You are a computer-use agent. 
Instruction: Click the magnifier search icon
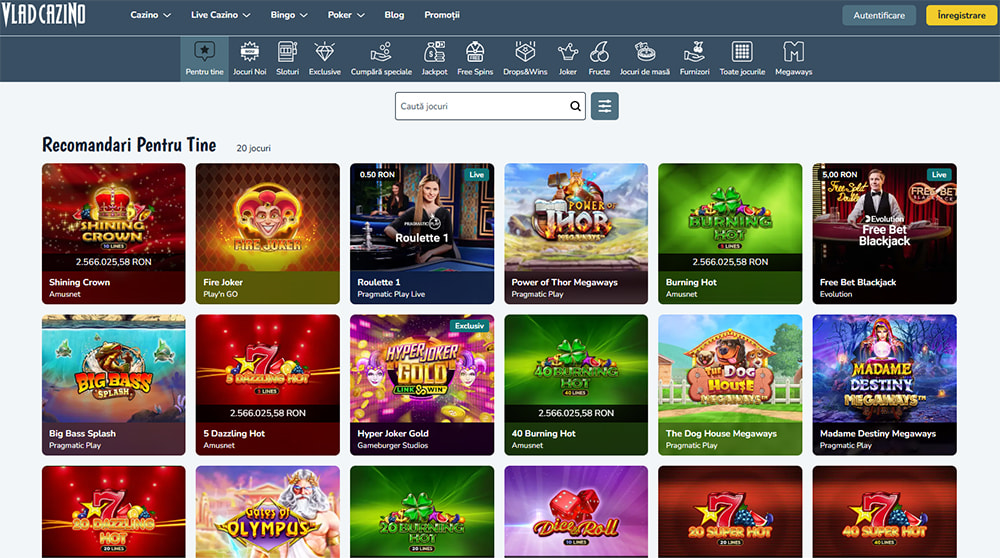575,106
